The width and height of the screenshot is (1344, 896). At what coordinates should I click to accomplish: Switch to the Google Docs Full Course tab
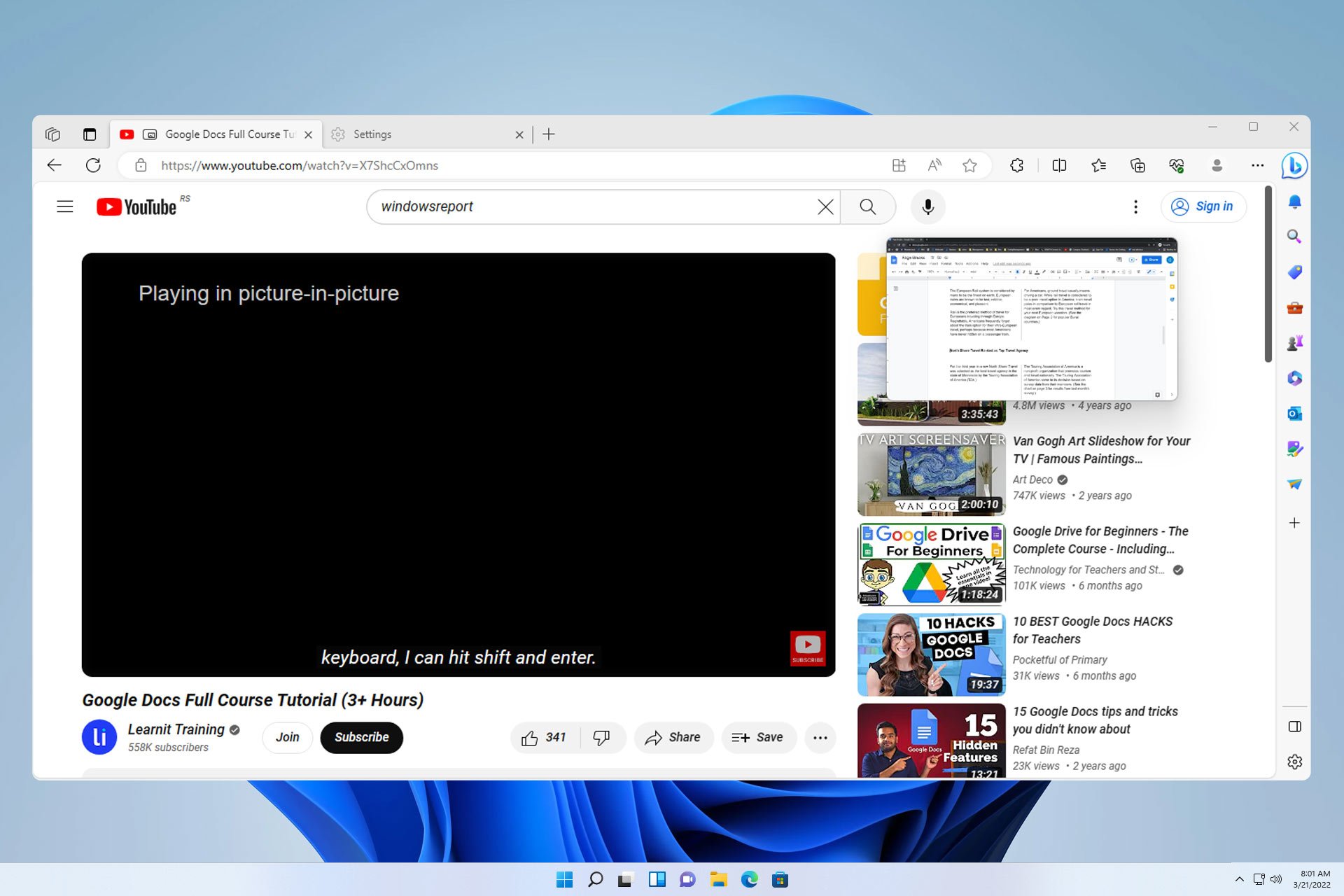[x=217, y=134]
